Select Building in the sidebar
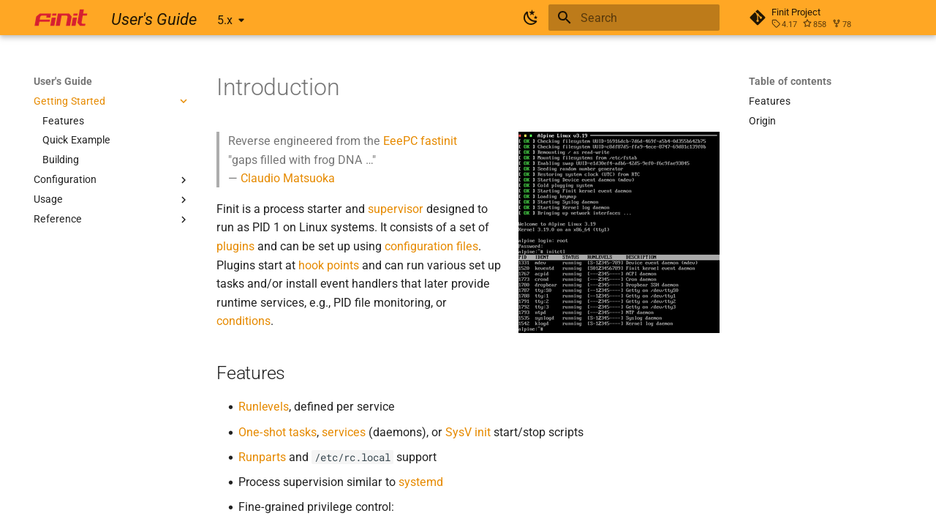 (60, 159)
